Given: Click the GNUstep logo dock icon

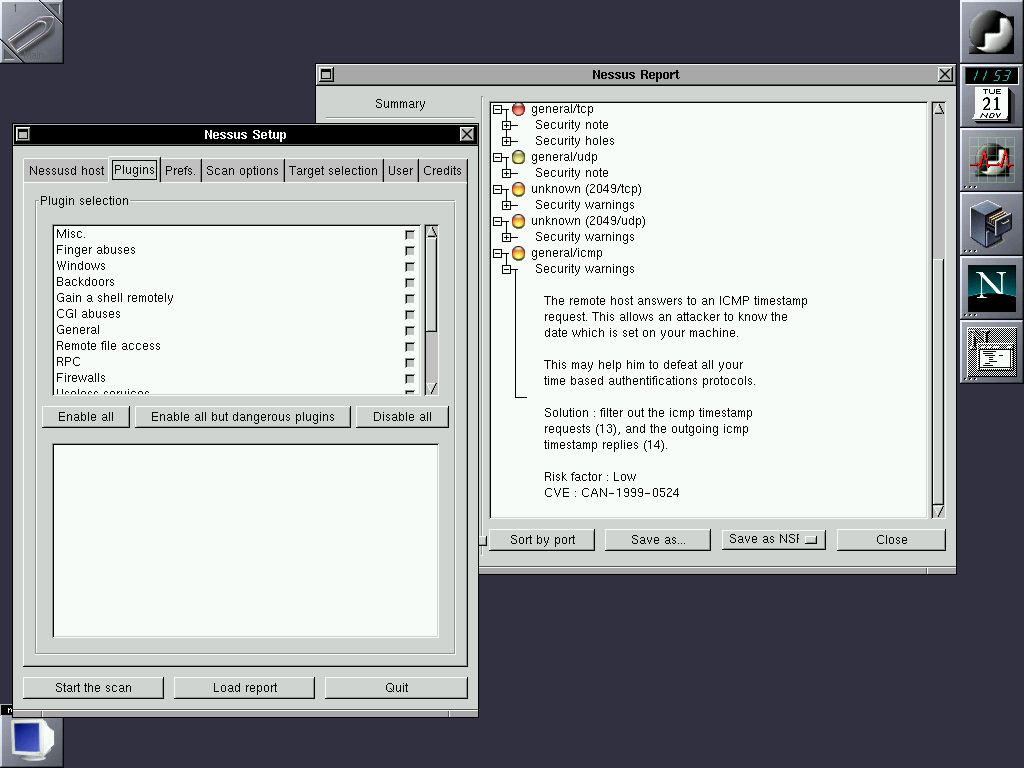Looking at the screenshot, I should pyautogui.click(x=991, y=31).
